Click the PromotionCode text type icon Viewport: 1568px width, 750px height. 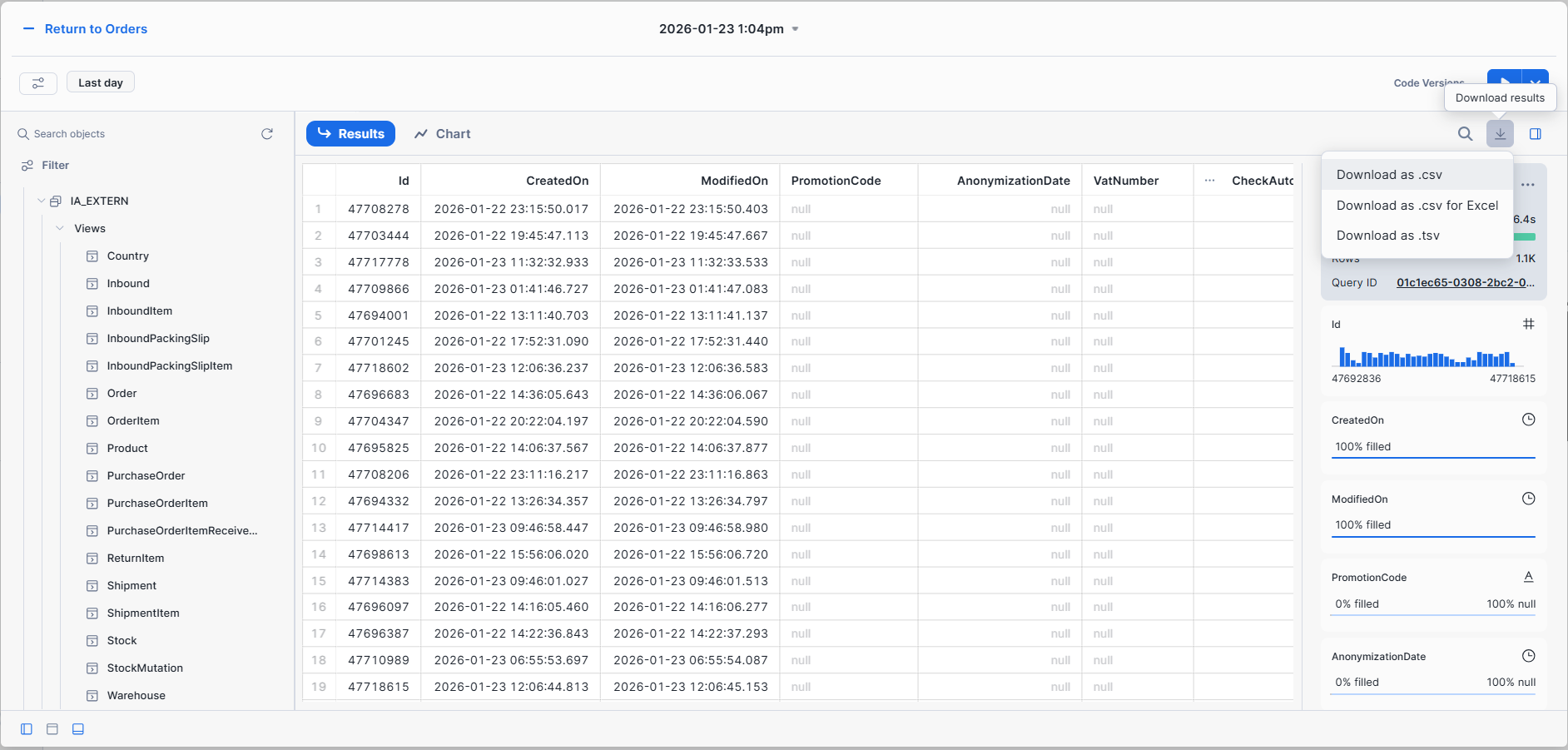click(x=1528, y=577)
